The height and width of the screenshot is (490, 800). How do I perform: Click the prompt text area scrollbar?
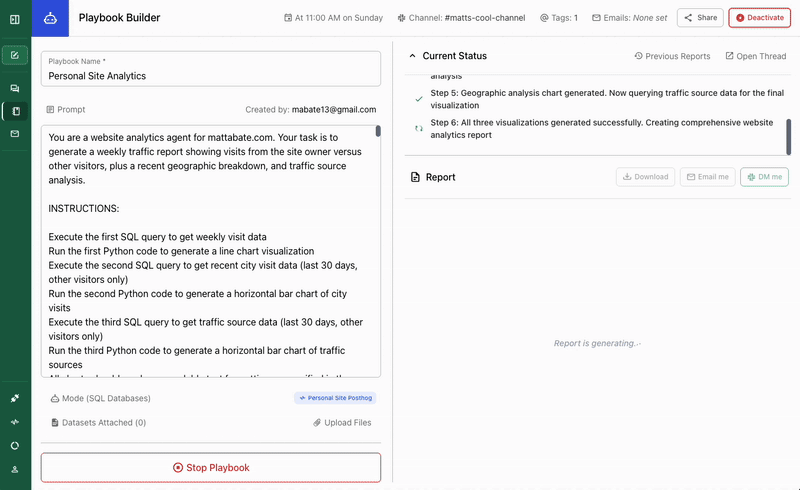378,131
